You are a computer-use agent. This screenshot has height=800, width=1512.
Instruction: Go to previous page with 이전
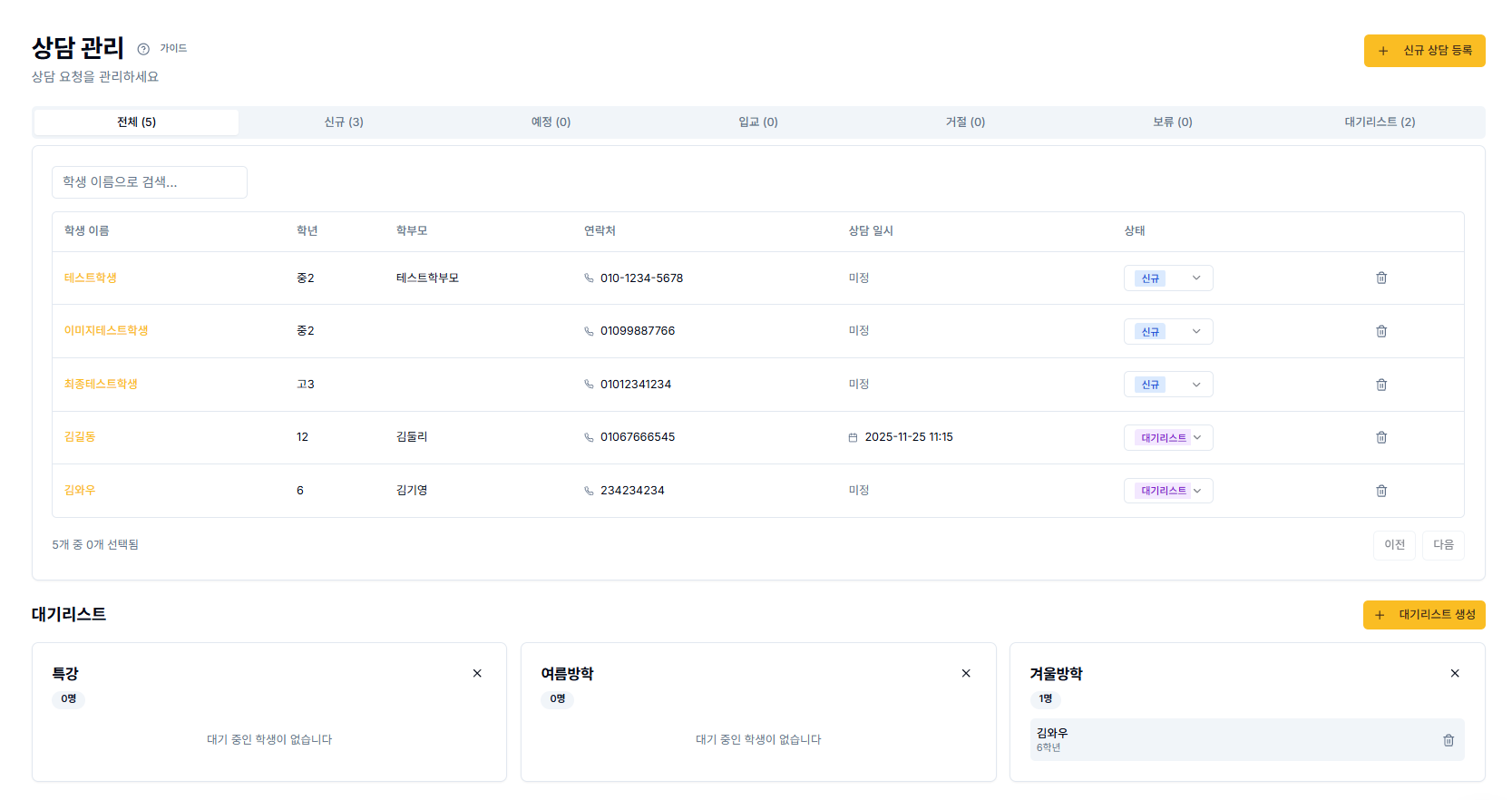(x=1394, y=545)
